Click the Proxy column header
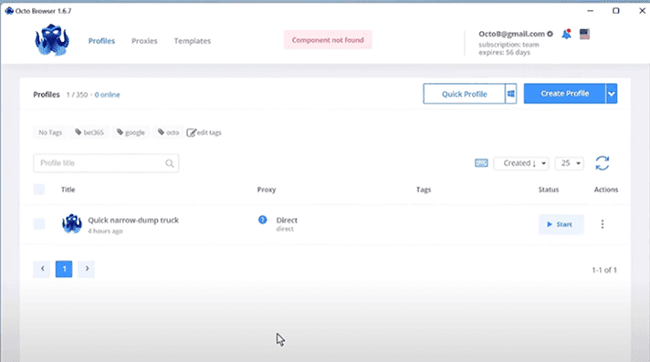The height and width of the screenshot is (362, 650). [267, 190]
